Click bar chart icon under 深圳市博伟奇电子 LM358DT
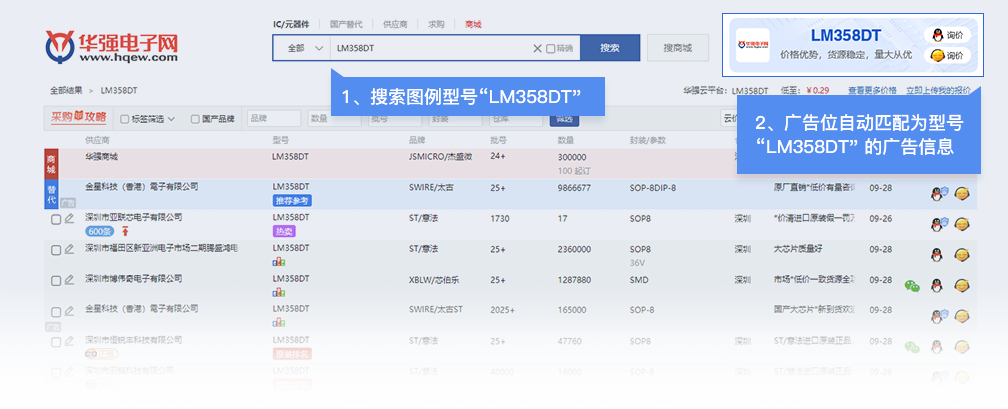Image resolution: width=1008 pixels, height=409 pixels. tap(278, 293)
